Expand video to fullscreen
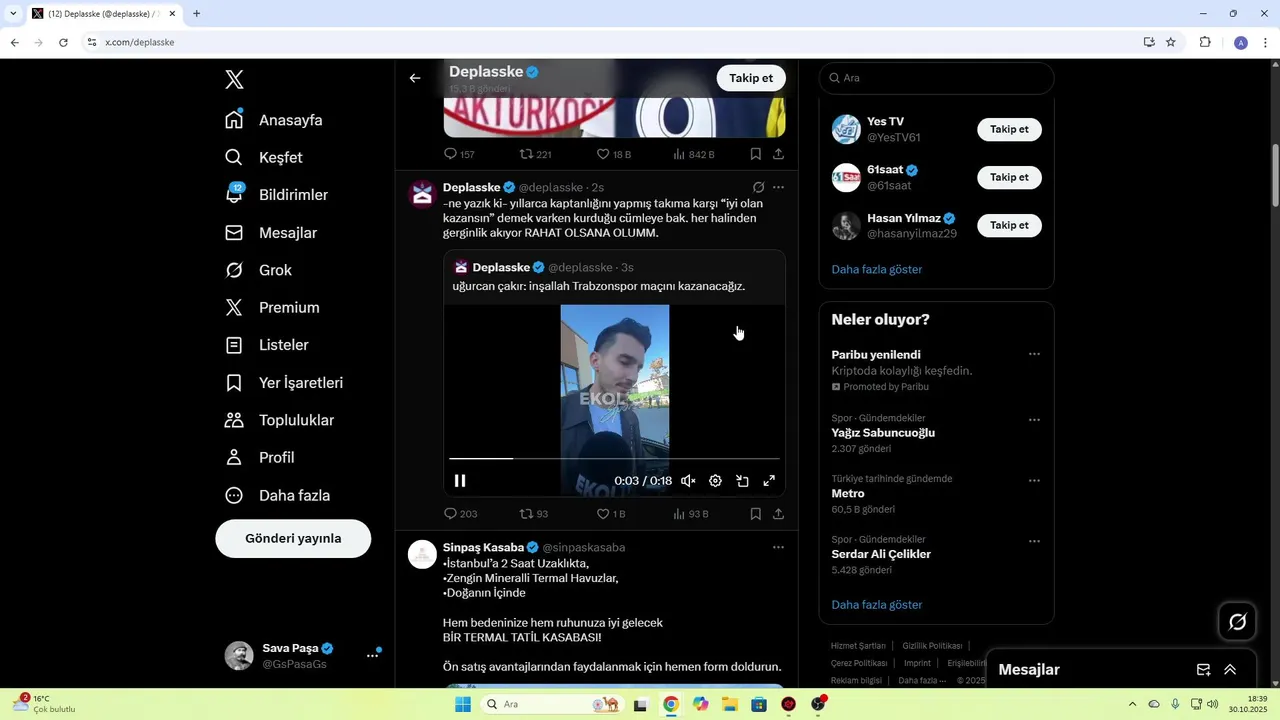The image size is (1280, 720). [x=769, y=481]
